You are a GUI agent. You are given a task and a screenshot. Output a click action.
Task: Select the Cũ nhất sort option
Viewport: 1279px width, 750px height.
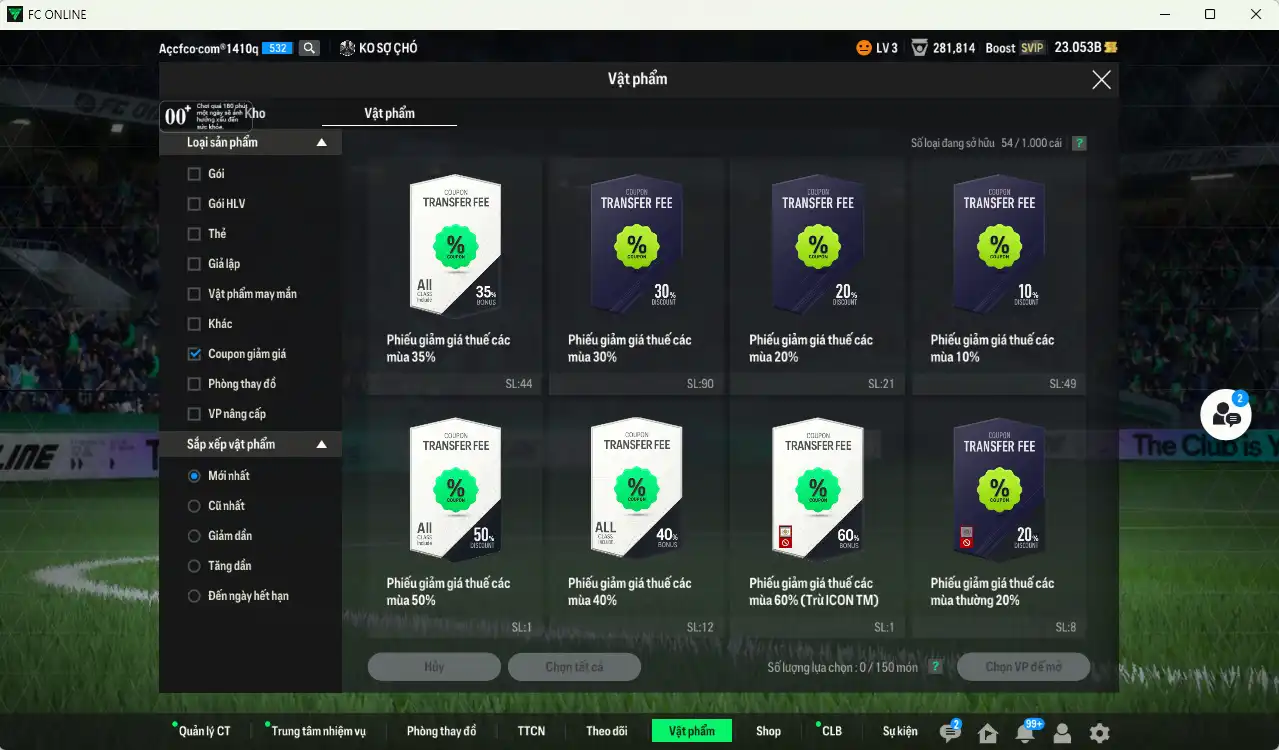pos(194,506)
